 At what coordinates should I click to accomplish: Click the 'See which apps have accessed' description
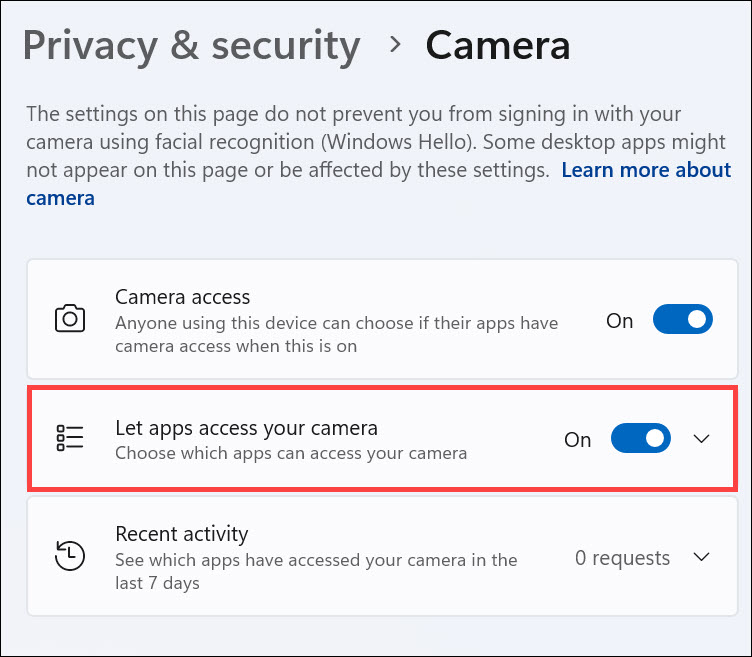pyautogui.click(x=316, y=570)
